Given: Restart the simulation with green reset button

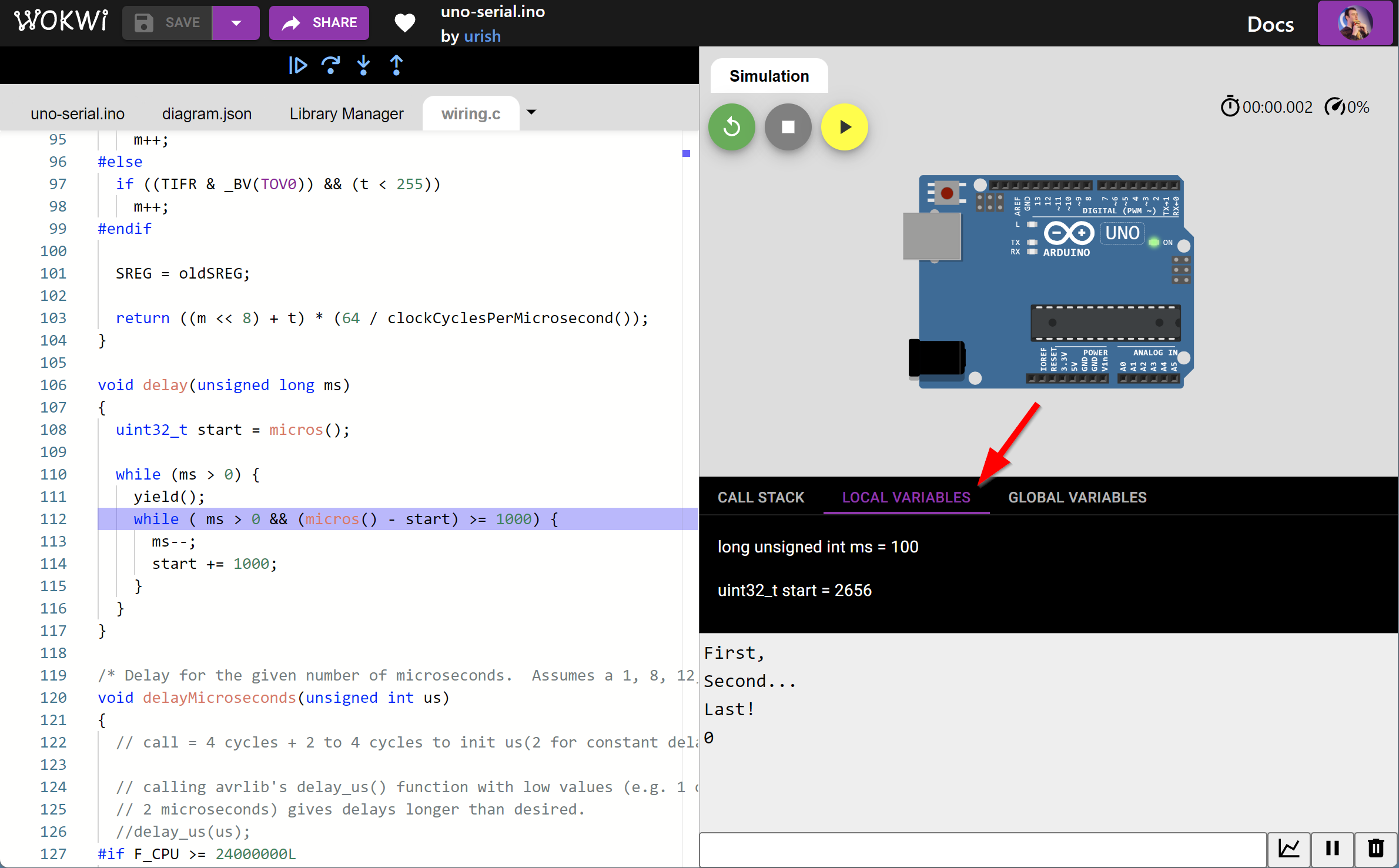Looking at the screenshot, I should point(731,127).
